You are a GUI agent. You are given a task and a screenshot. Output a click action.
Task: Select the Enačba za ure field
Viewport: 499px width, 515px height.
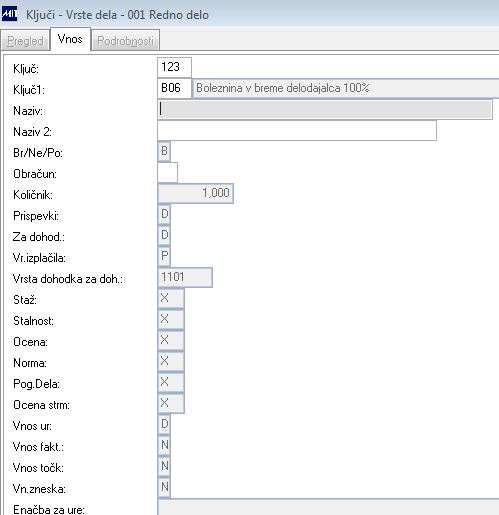coord(328,507)
